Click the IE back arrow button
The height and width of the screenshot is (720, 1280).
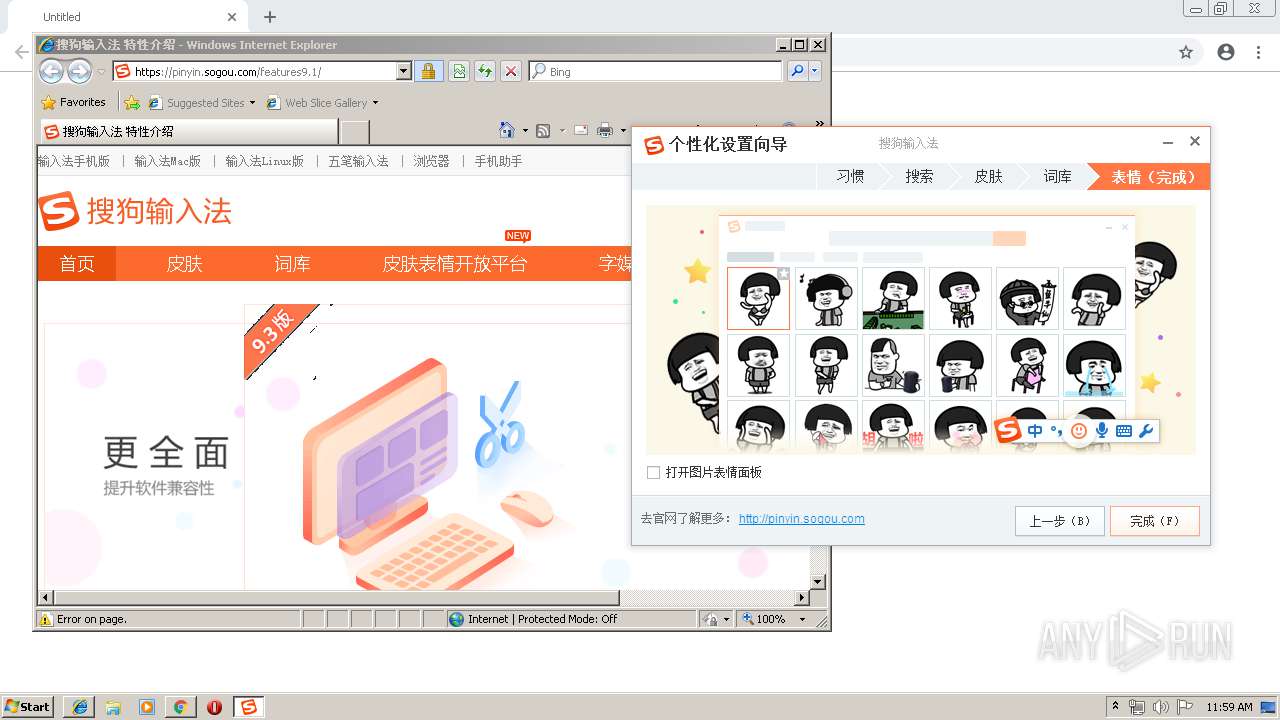click(52, 71)
